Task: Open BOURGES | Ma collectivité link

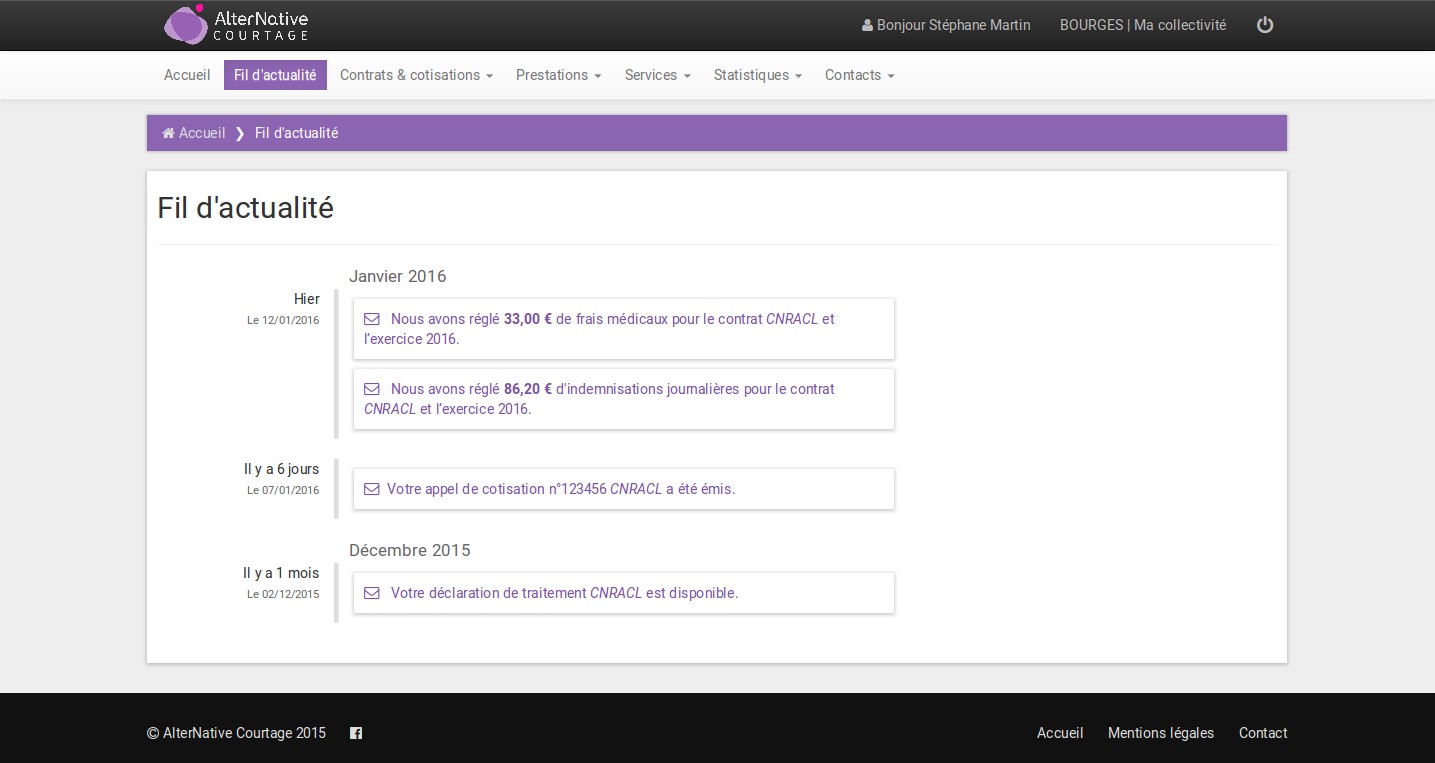Action: (x=1142, y=25)
